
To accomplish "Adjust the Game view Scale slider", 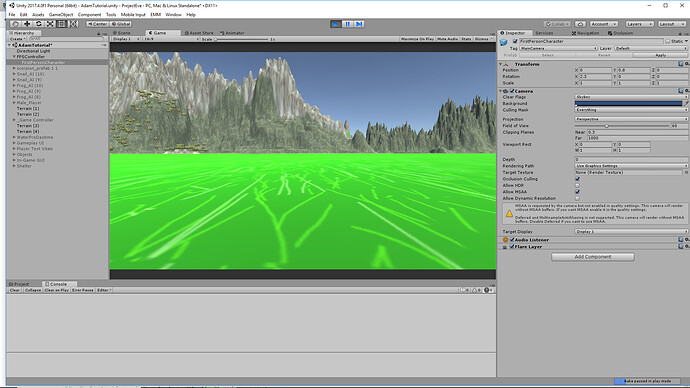I will 241,39.
